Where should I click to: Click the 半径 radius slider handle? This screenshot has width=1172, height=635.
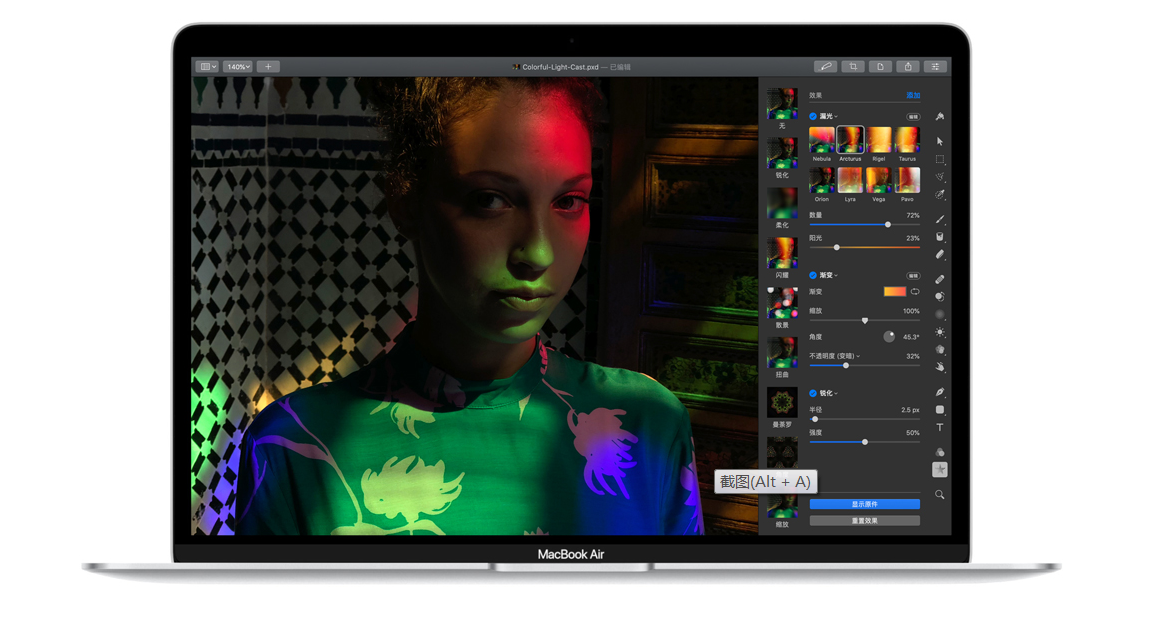[x=815, y=419]
